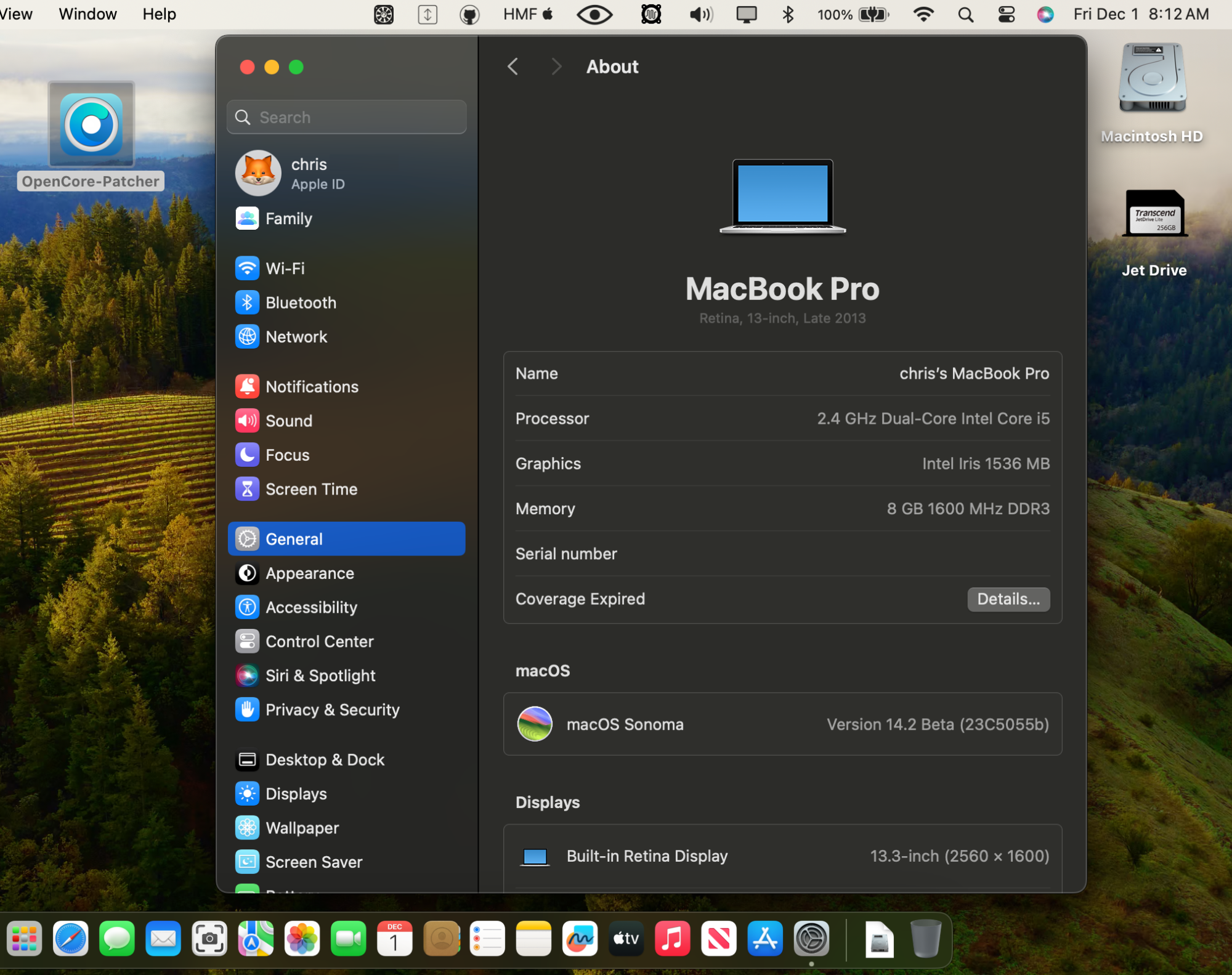
Task: Click the Wi-Fi status menu bar icon
Action: pyautogui.click(x=923, y=14)
